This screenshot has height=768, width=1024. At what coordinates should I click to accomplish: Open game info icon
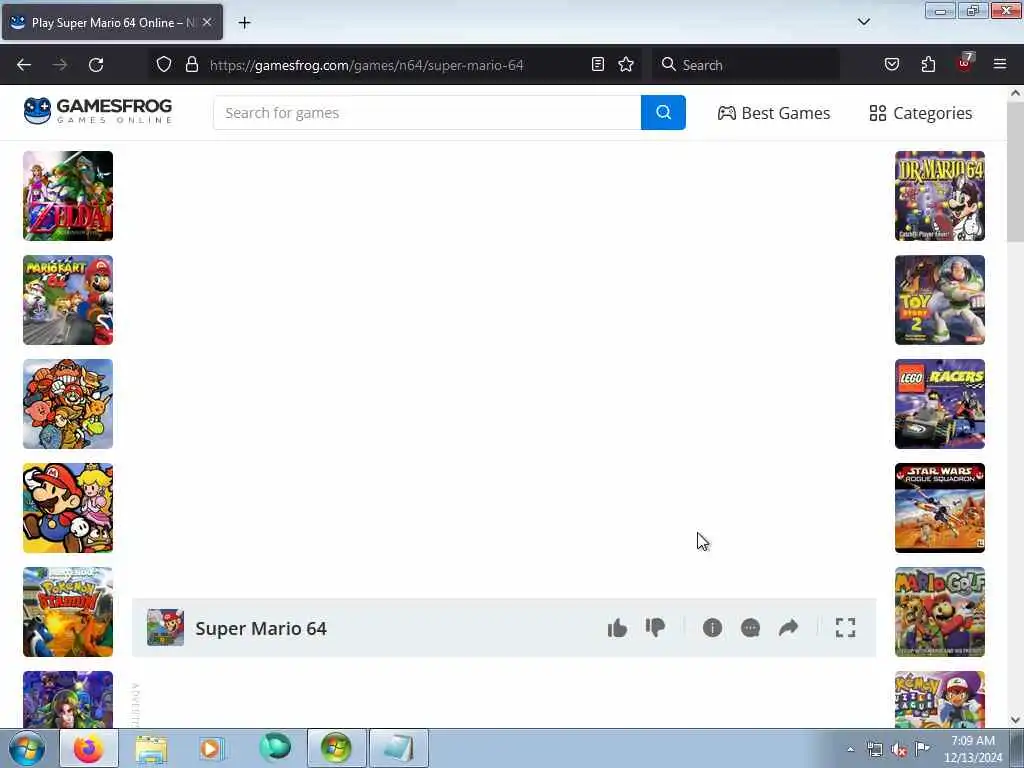[x=712, y=628]
